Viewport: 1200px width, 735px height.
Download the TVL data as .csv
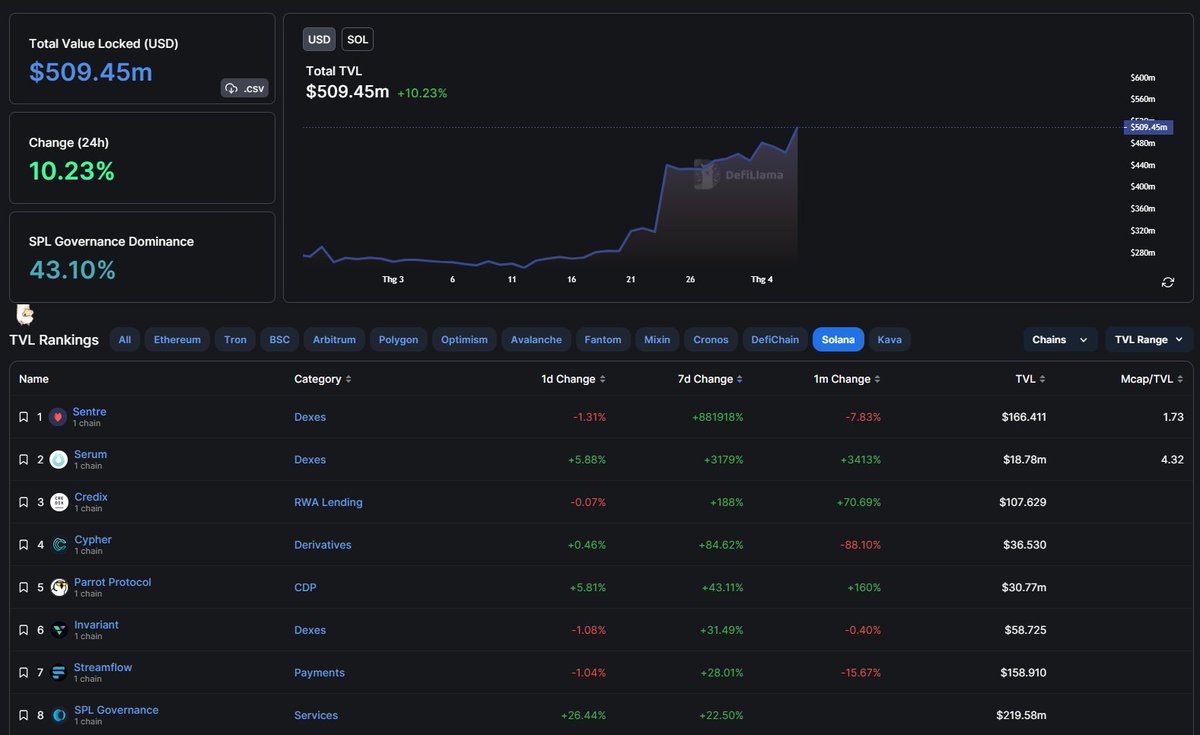[245, 88]
